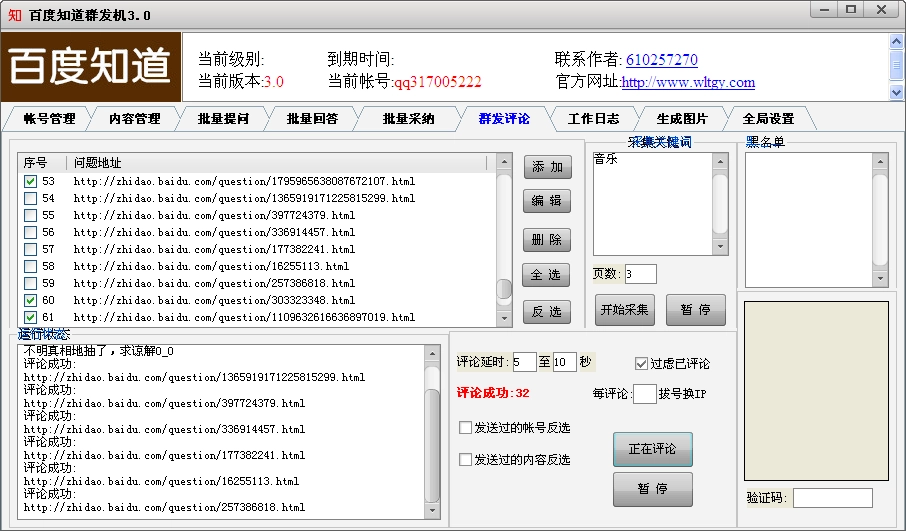
Task: Select the 批量采纳 tab
Action: 408,118
